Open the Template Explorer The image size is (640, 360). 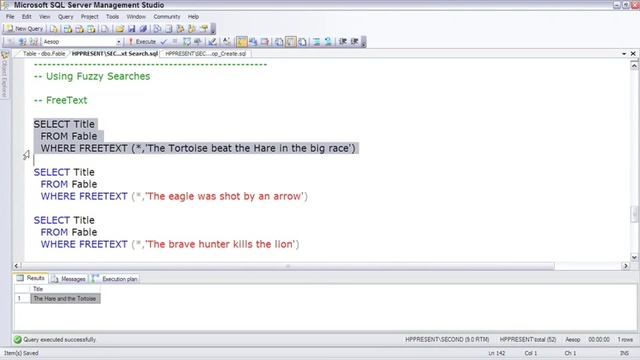point(191,29)
